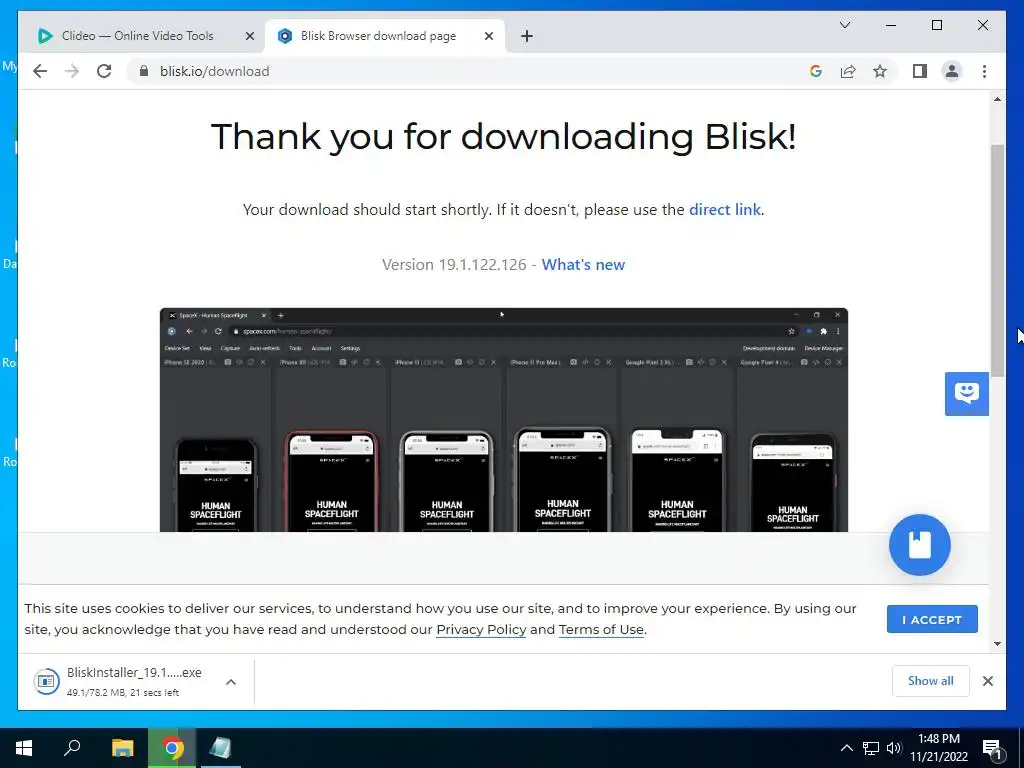This screenshot has height=768, width=1024.
Task: Open a new tab with the plus button
Action: (527, 37)
